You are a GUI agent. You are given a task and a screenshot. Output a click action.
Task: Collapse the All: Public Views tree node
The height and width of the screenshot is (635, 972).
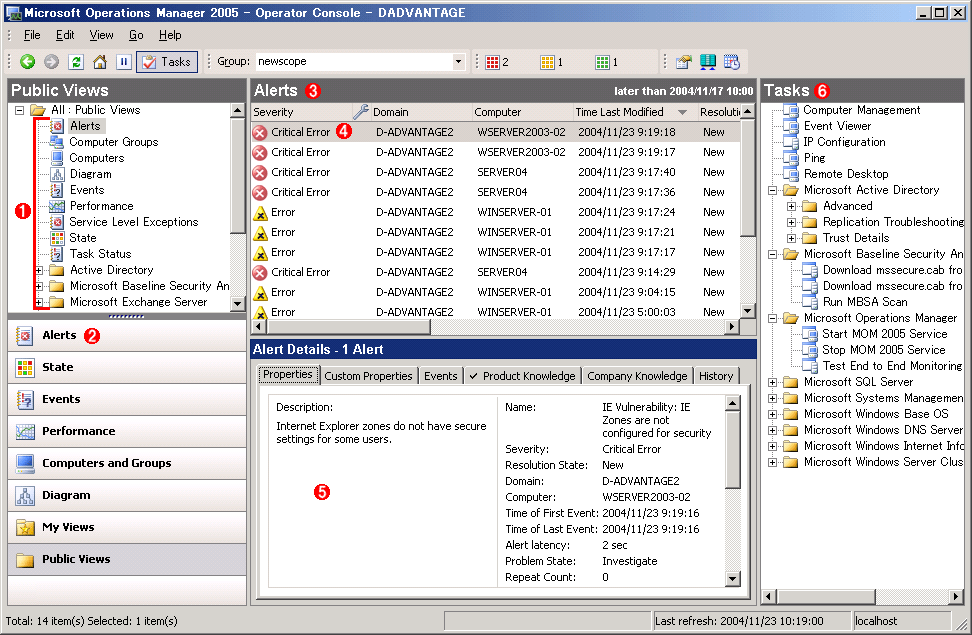coord(19,110)
